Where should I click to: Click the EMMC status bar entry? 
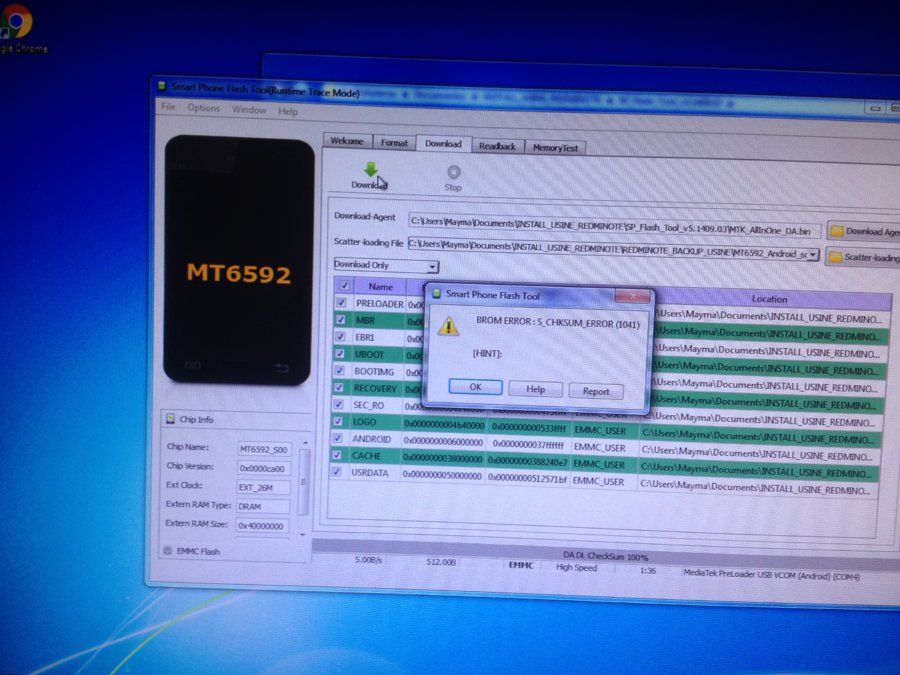(x=521, y=565)
